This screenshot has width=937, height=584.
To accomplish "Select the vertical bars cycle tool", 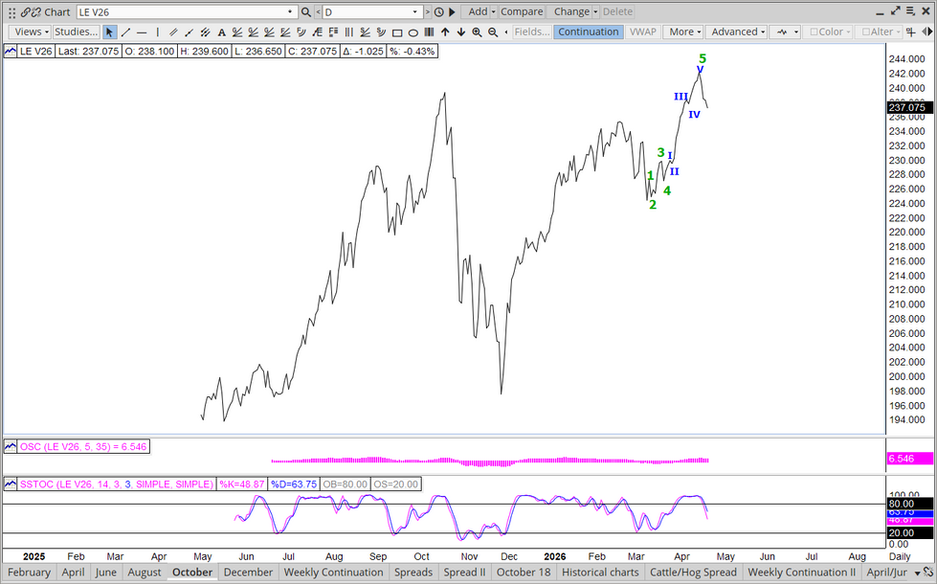I will pyautogui.click(x=429, y=32).
